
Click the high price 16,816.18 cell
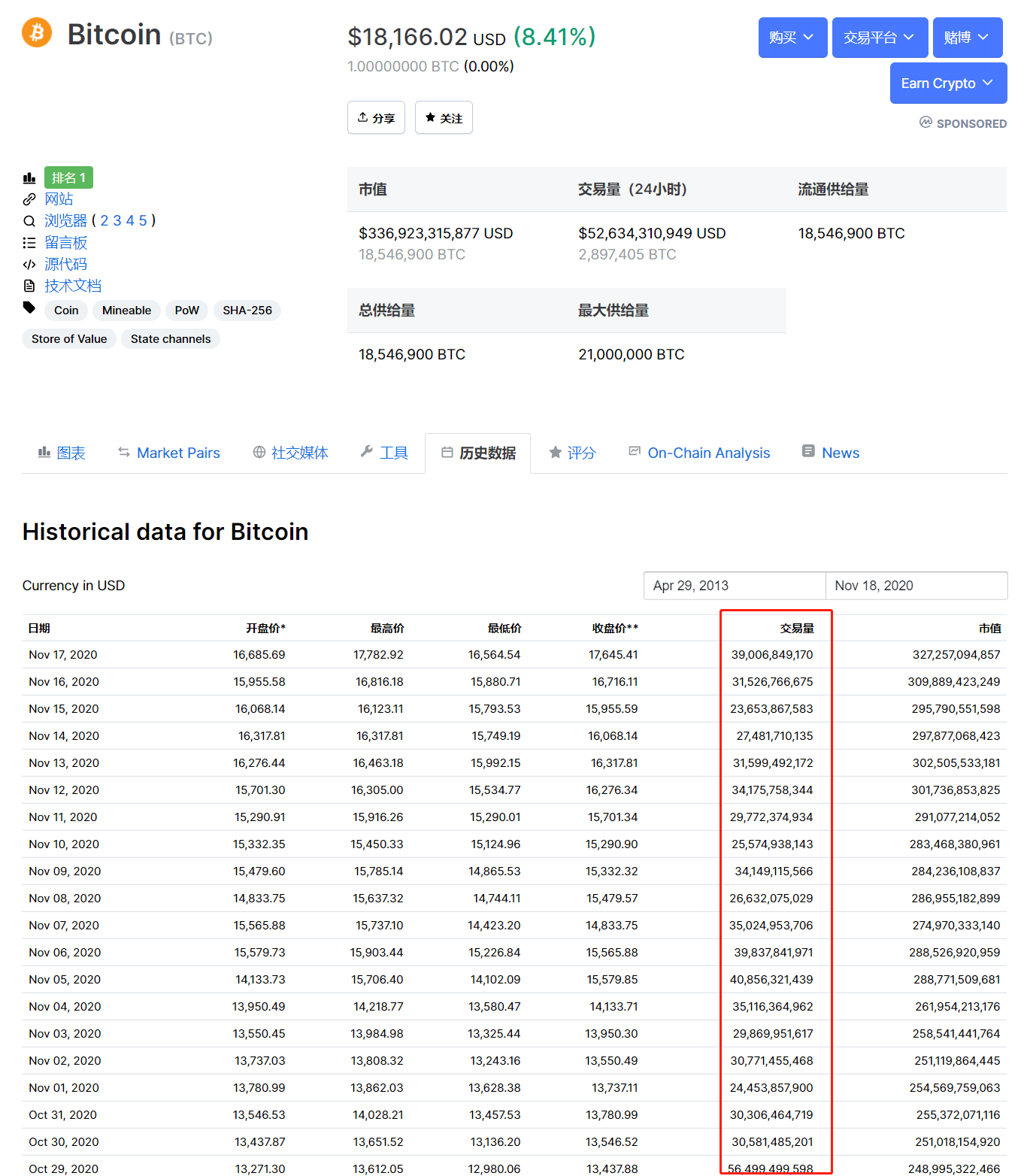tap(379, 682)
